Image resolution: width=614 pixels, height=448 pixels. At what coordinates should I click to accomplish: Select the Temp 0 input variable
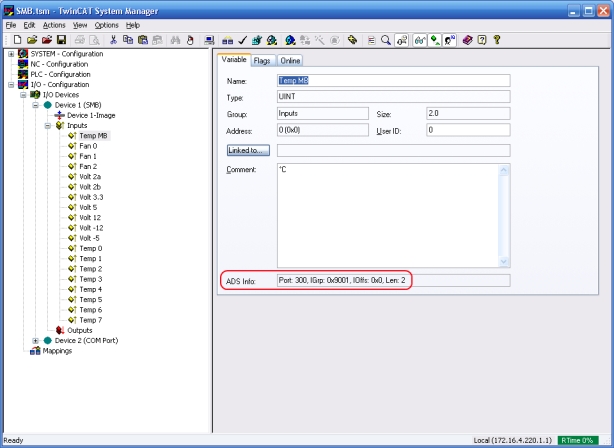point(90,248)
